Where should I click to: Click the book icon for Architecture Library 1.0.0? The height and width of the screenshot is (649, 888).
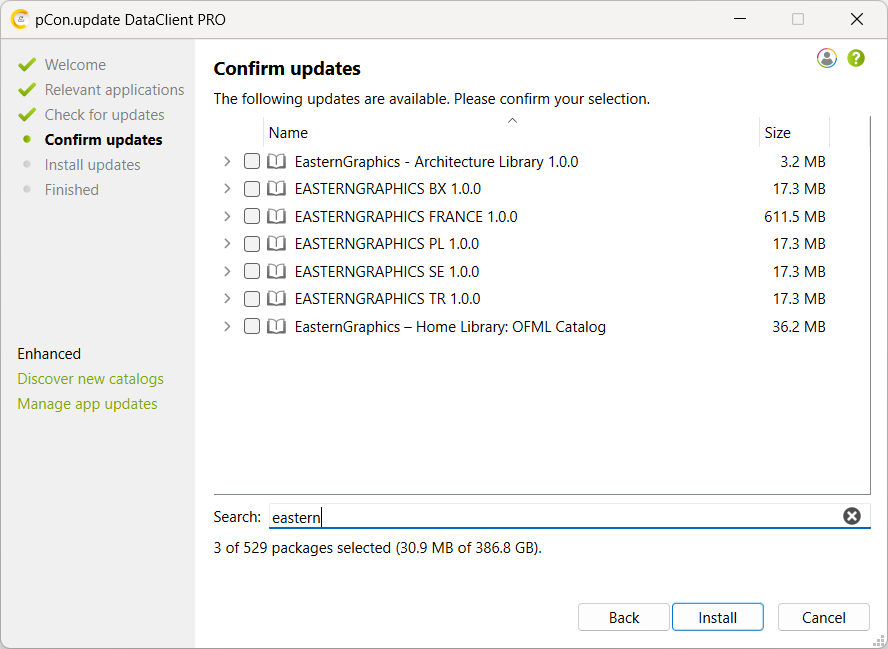click(276, 162)
